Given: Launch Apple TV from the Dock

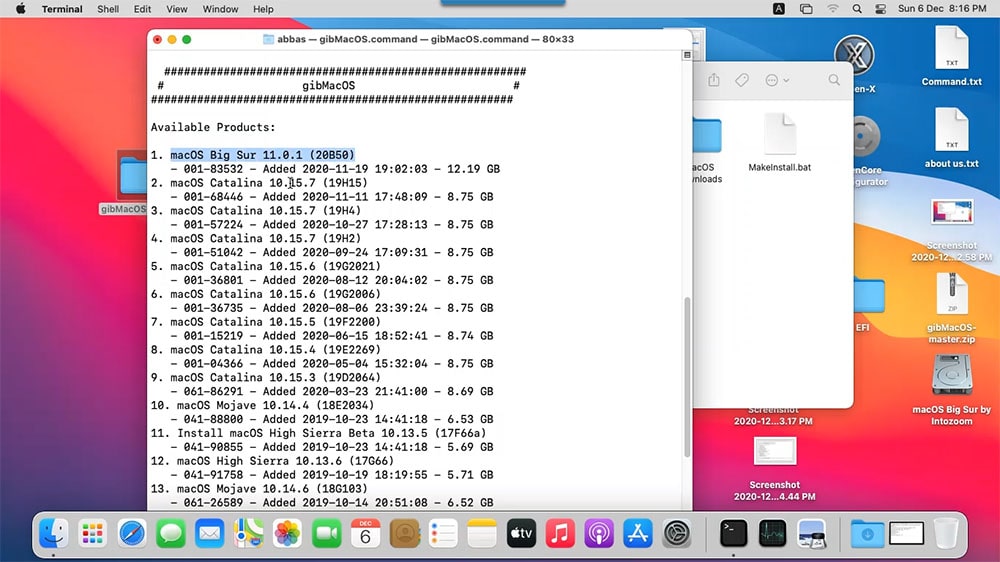Looking at the screenshot, I should pyautogui.click(x=521, y=533).
